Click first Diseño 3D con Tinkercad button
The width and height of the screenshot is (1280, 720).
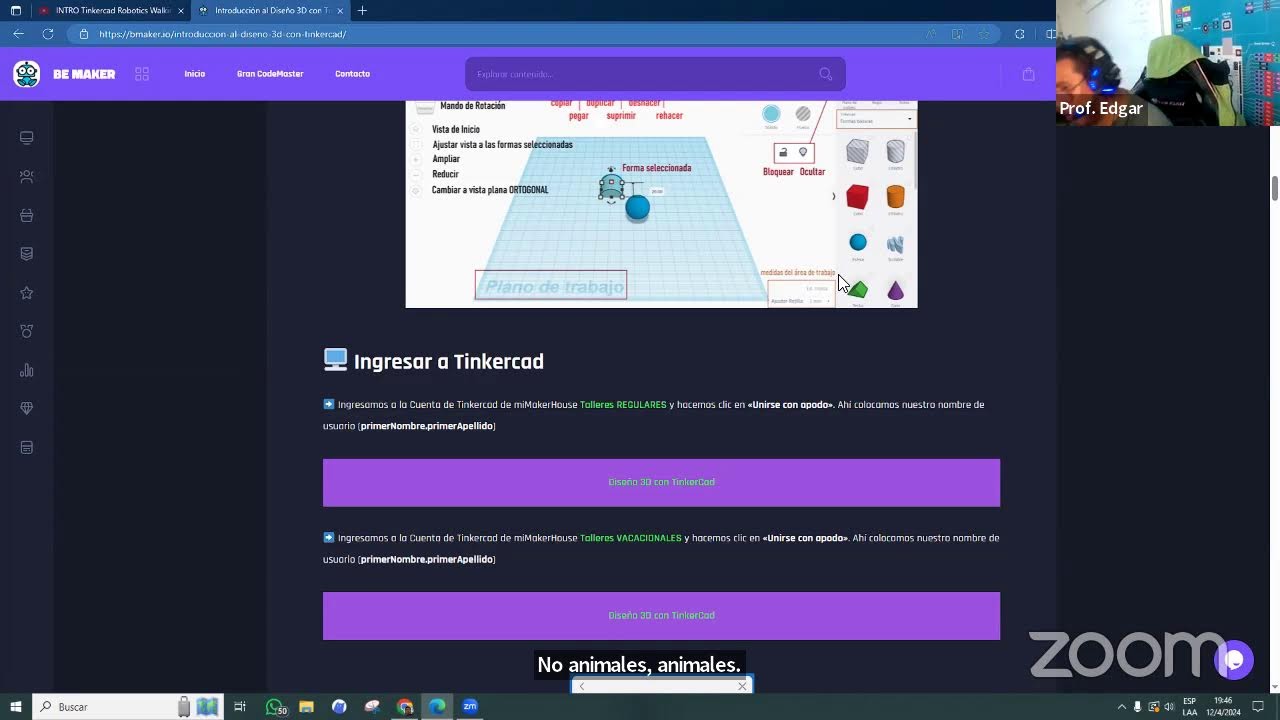pos(661,482)
